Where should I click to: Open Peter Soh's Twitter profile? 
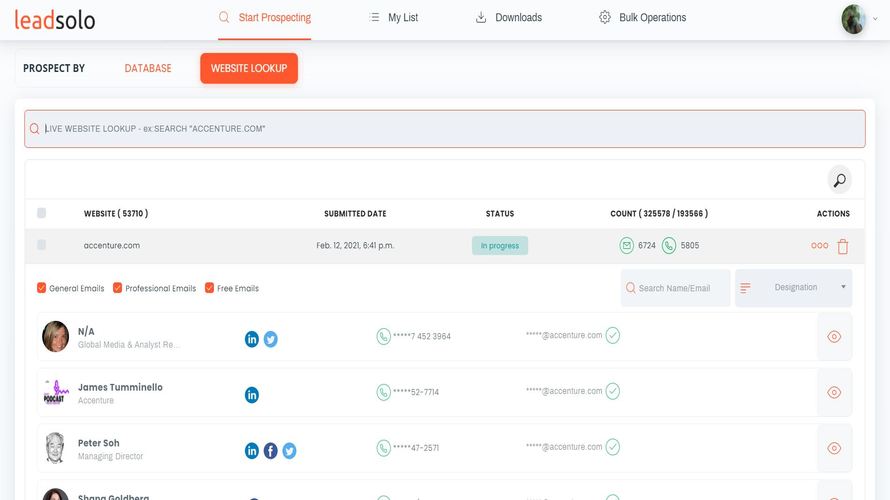pyautogui.click(x=289, y=451)
